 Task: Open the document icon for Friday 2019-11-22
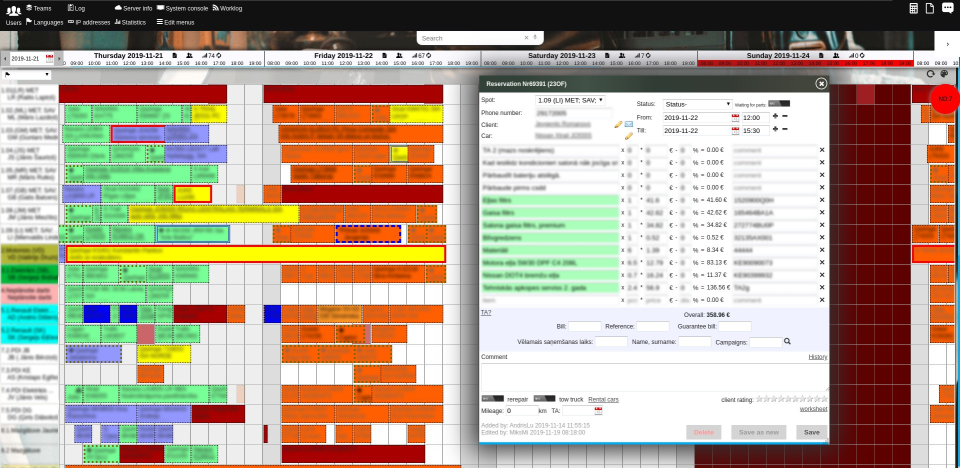pyautogui.click(x=385, y=55)
